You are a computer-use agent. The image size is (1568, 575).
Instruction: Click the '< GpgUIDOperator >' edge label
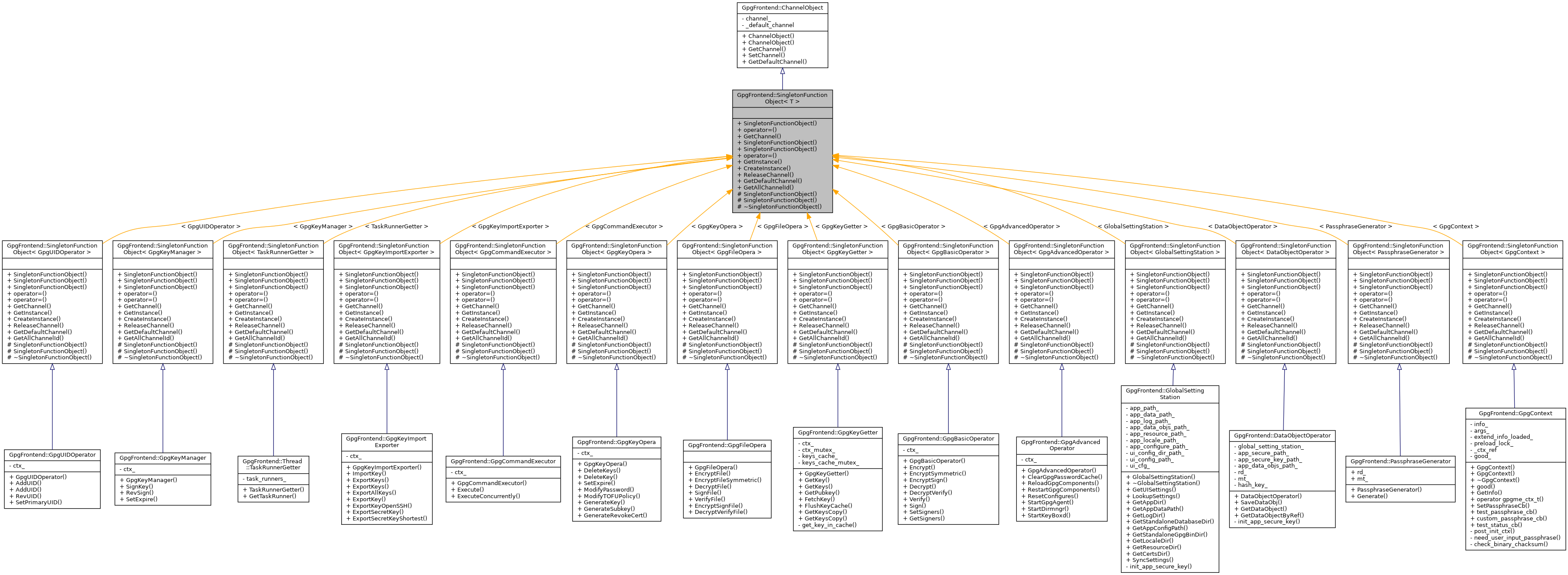(x=211, y=227)
